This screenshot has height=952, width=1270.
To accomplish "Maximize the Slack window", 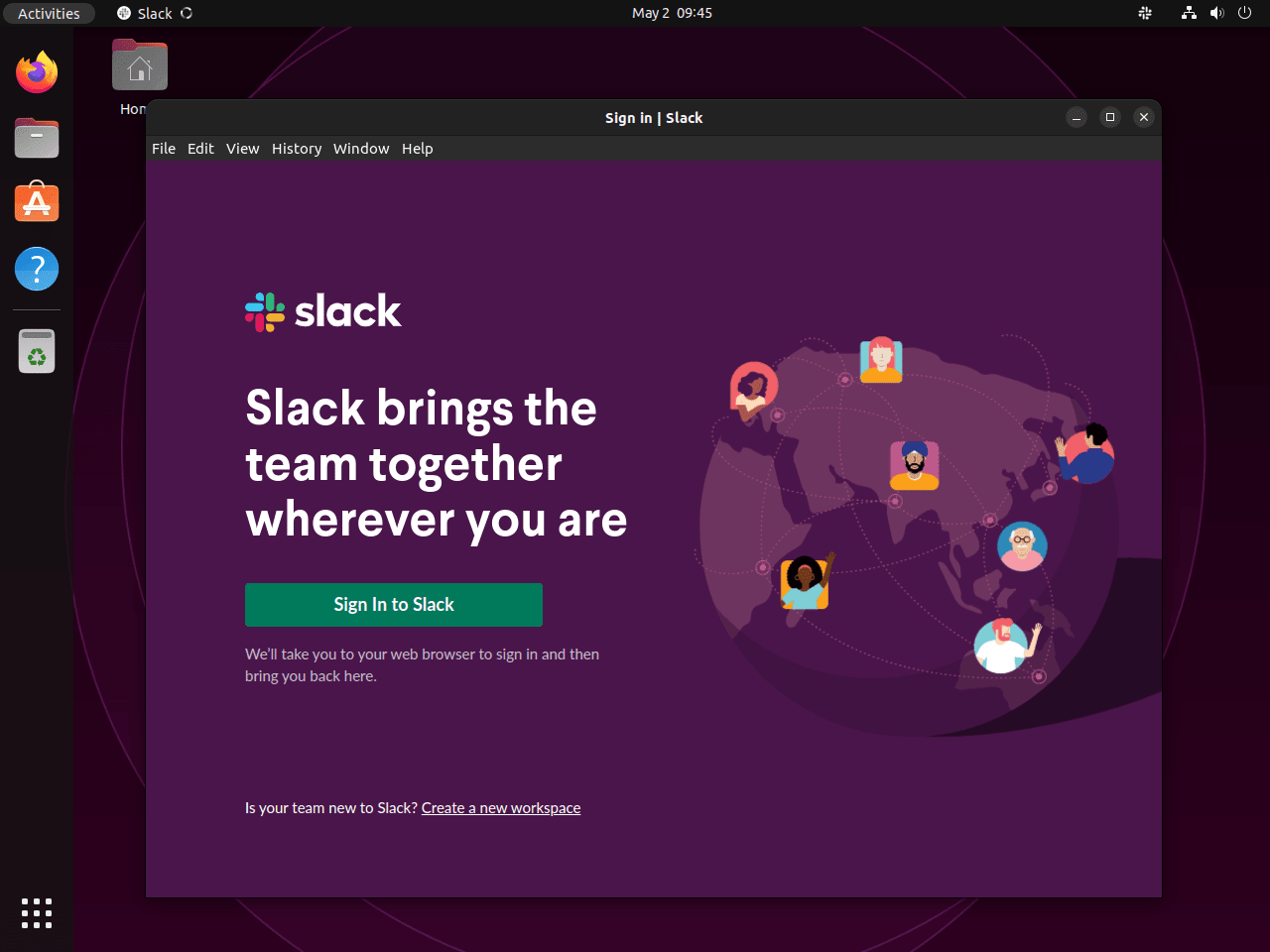I will pos(1110,117).
